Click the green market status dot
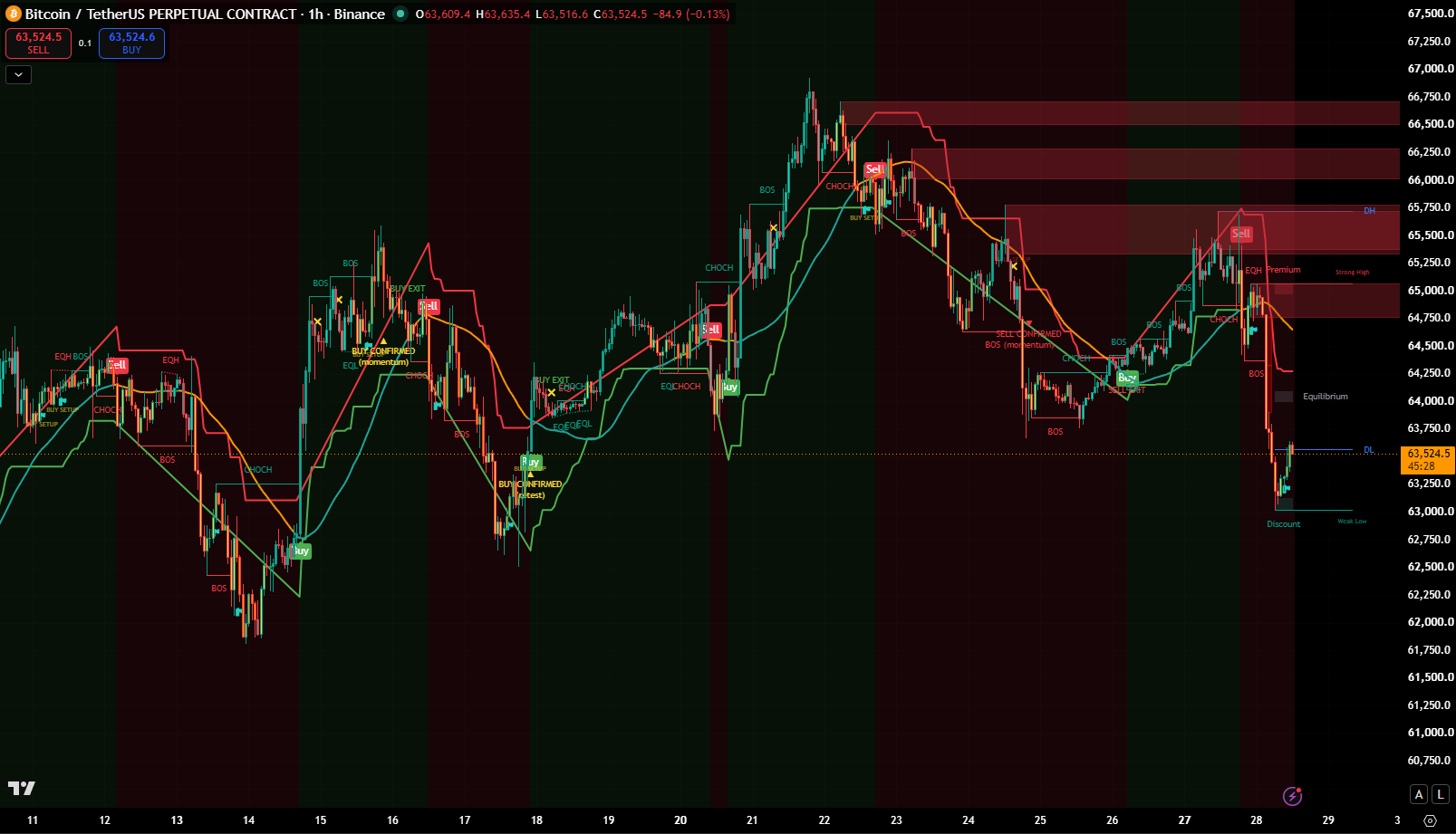The width and height of the screenshot is (1456, 834). tap(400, 14)
